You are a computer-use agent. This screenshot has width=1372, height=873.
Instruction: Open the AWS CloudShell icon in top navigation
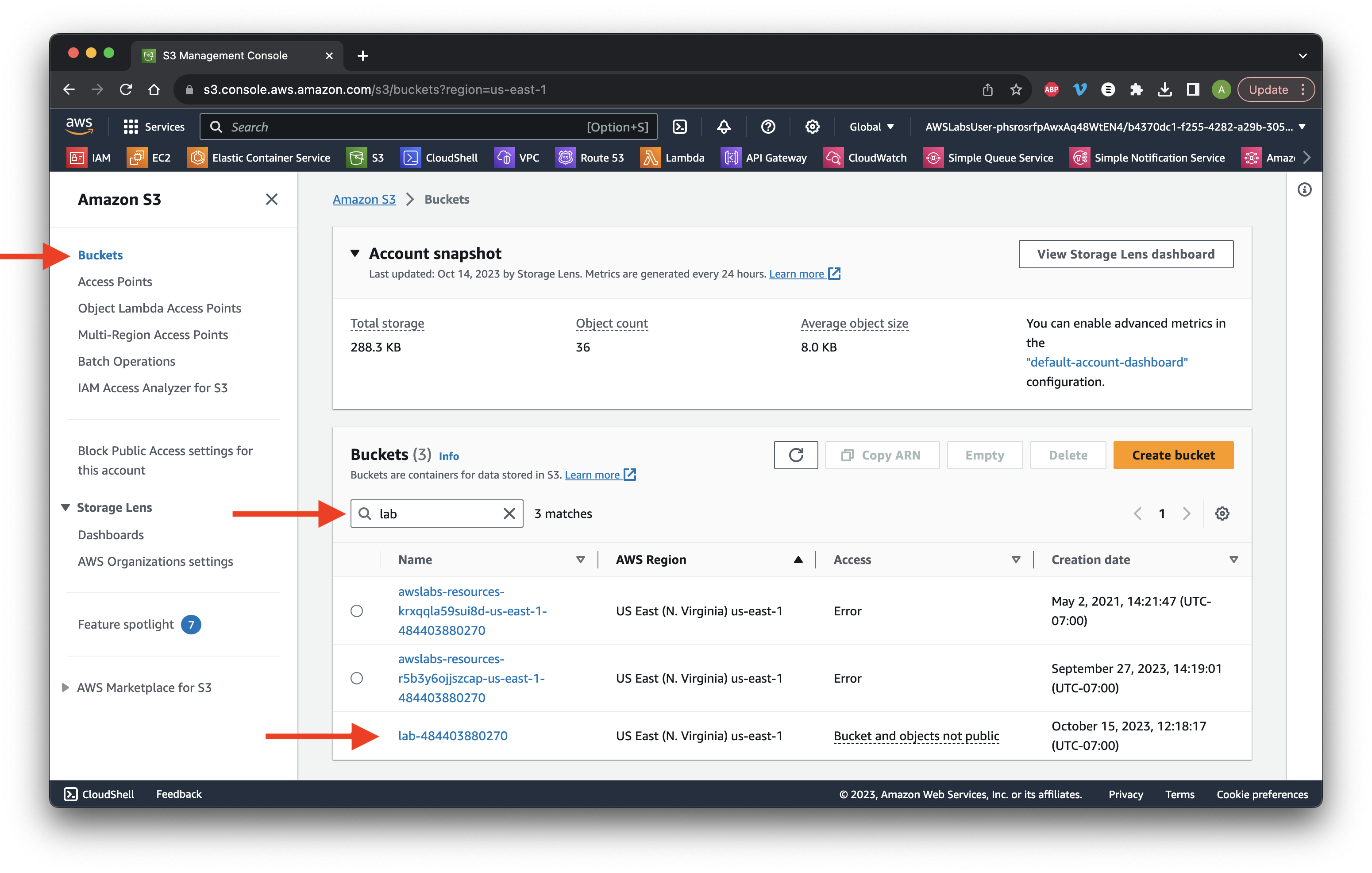pyautogui.click(x=680, y=127)
